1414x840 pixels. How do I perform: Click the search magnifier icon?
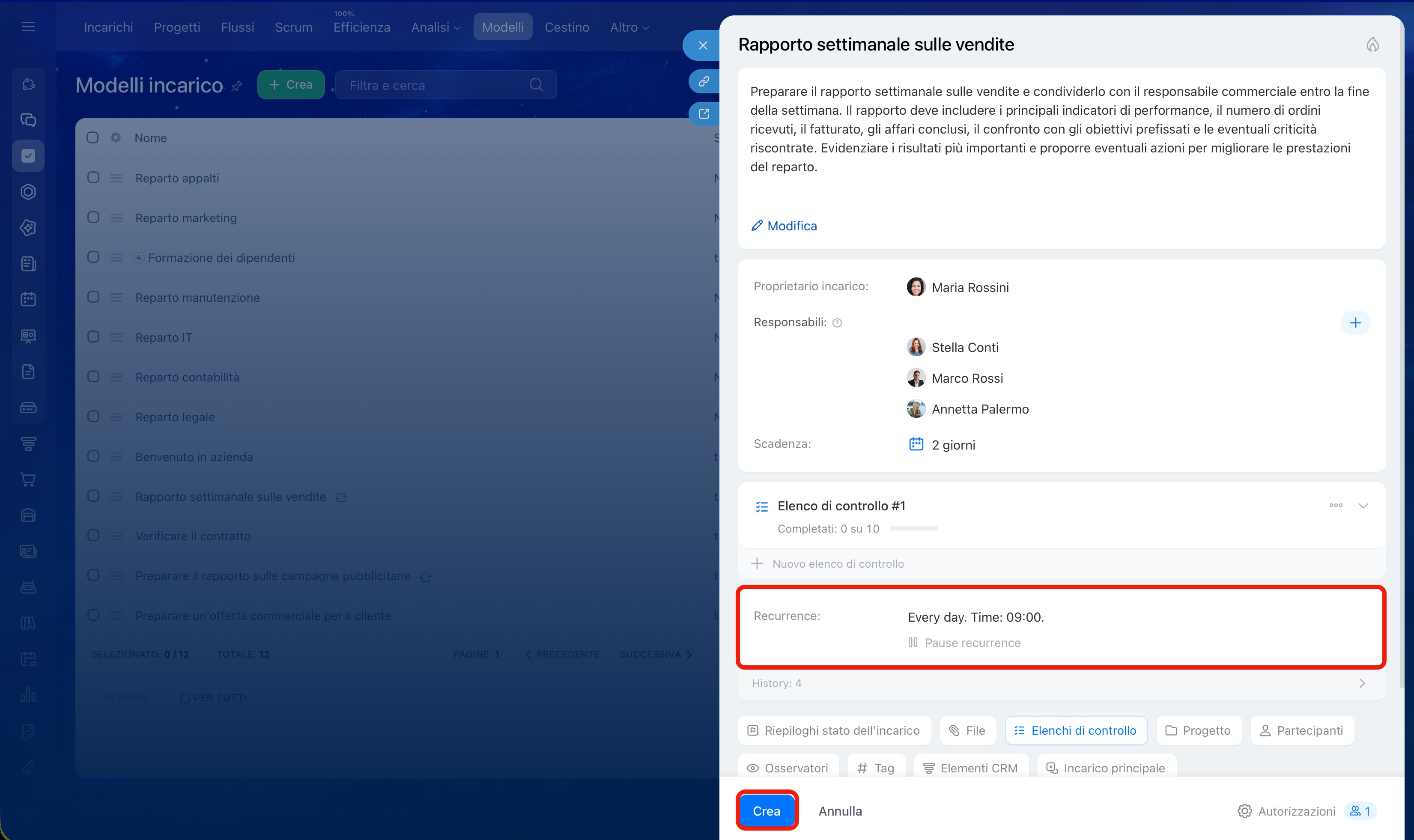(x=536, y=85)
